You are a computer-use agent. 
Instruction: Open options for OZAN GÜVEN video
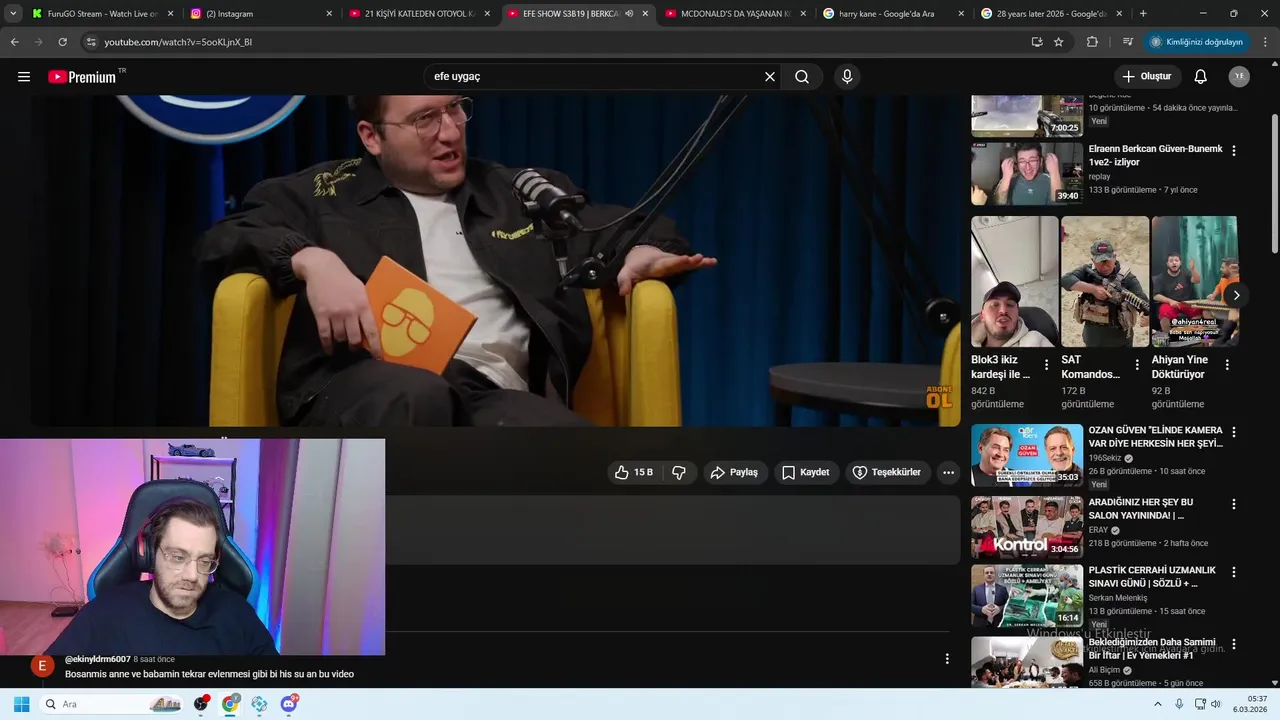point(1233,432)
